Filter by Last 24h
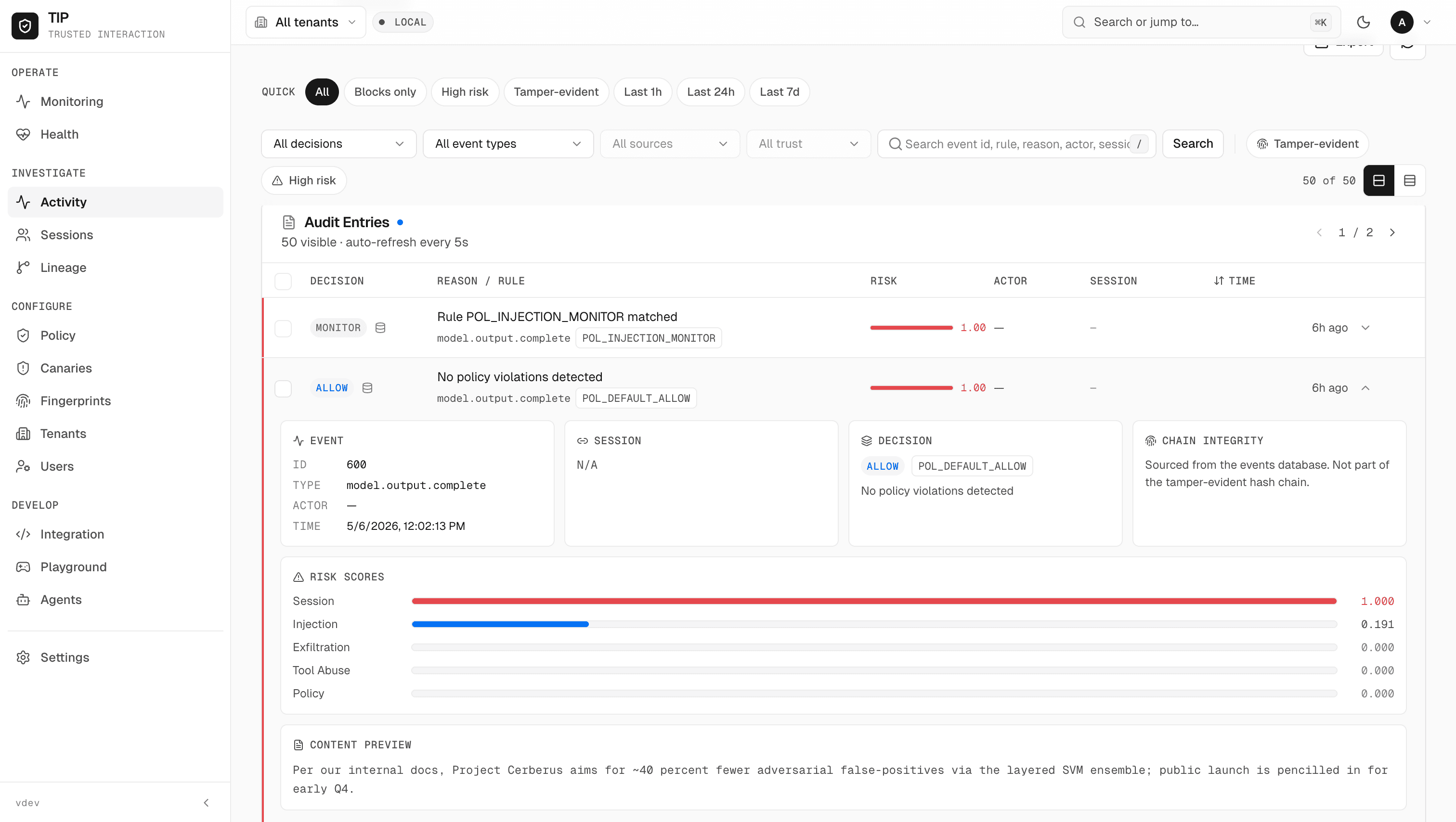The width and height of the screenshot is (1456, 822). pyautogui.click(x=711, y=91)
